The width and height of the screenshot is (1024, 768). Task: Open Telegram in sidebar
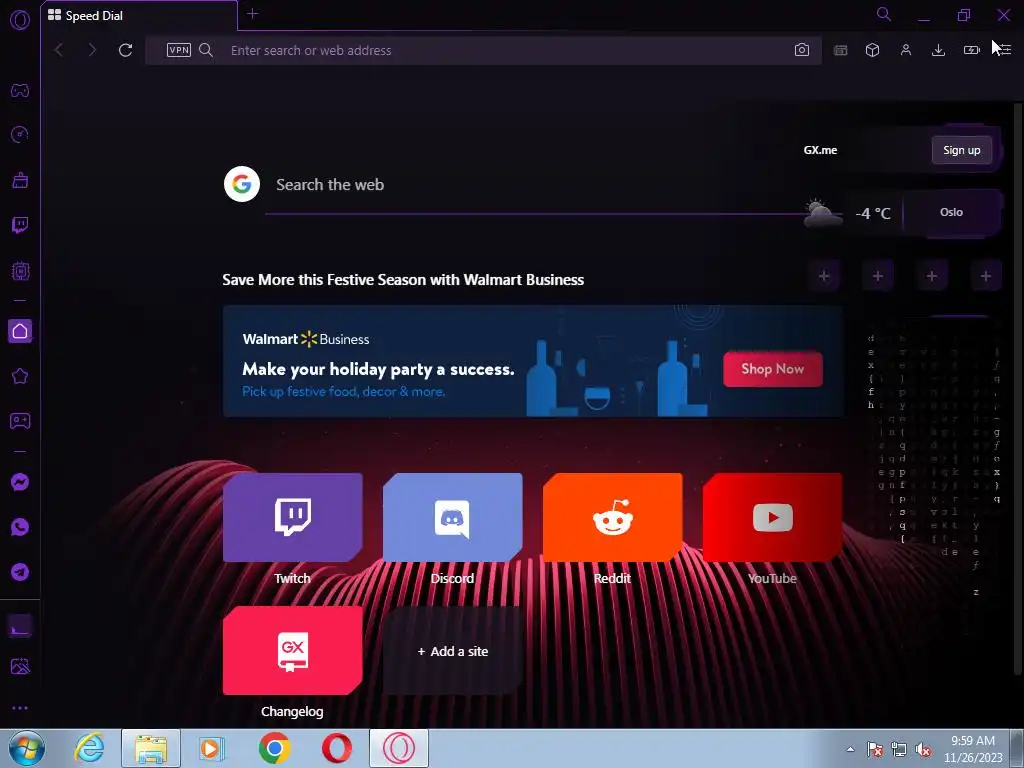click(x=20, y=572)
